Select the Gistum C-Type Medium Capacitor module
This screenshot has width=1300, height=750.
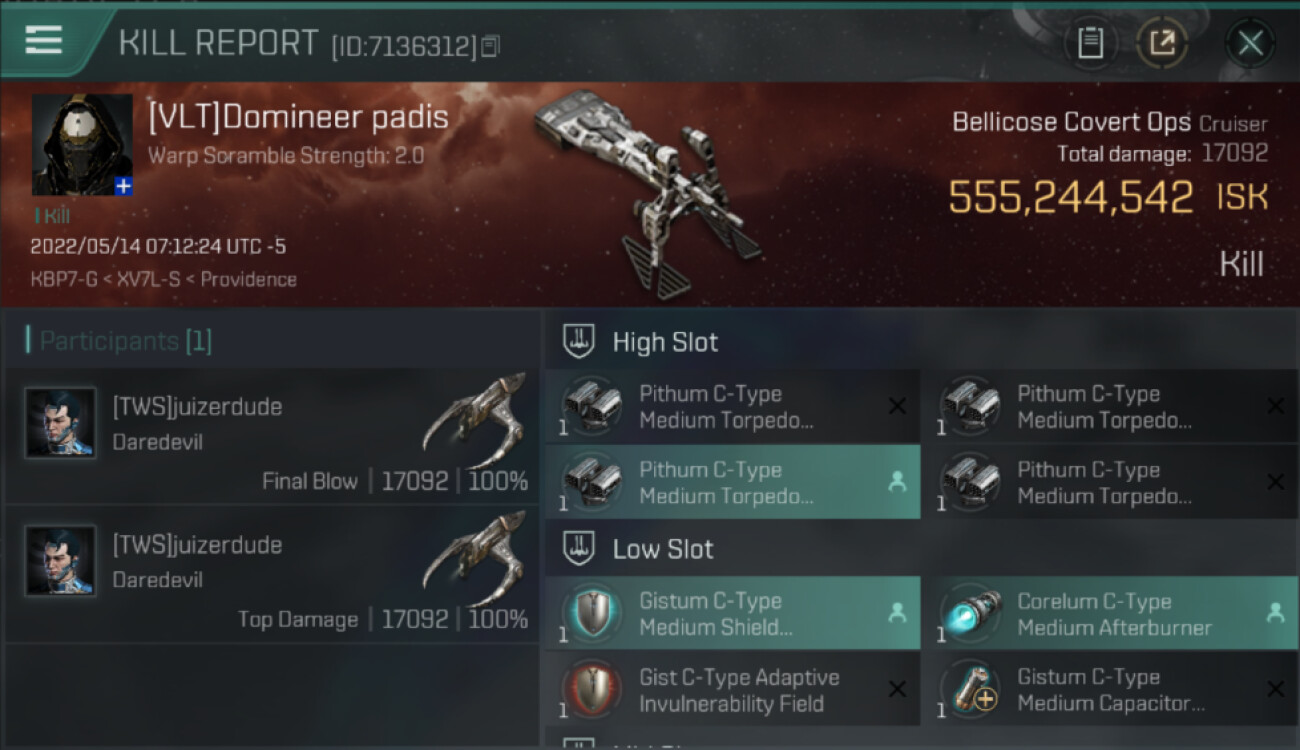point(1110,689)
